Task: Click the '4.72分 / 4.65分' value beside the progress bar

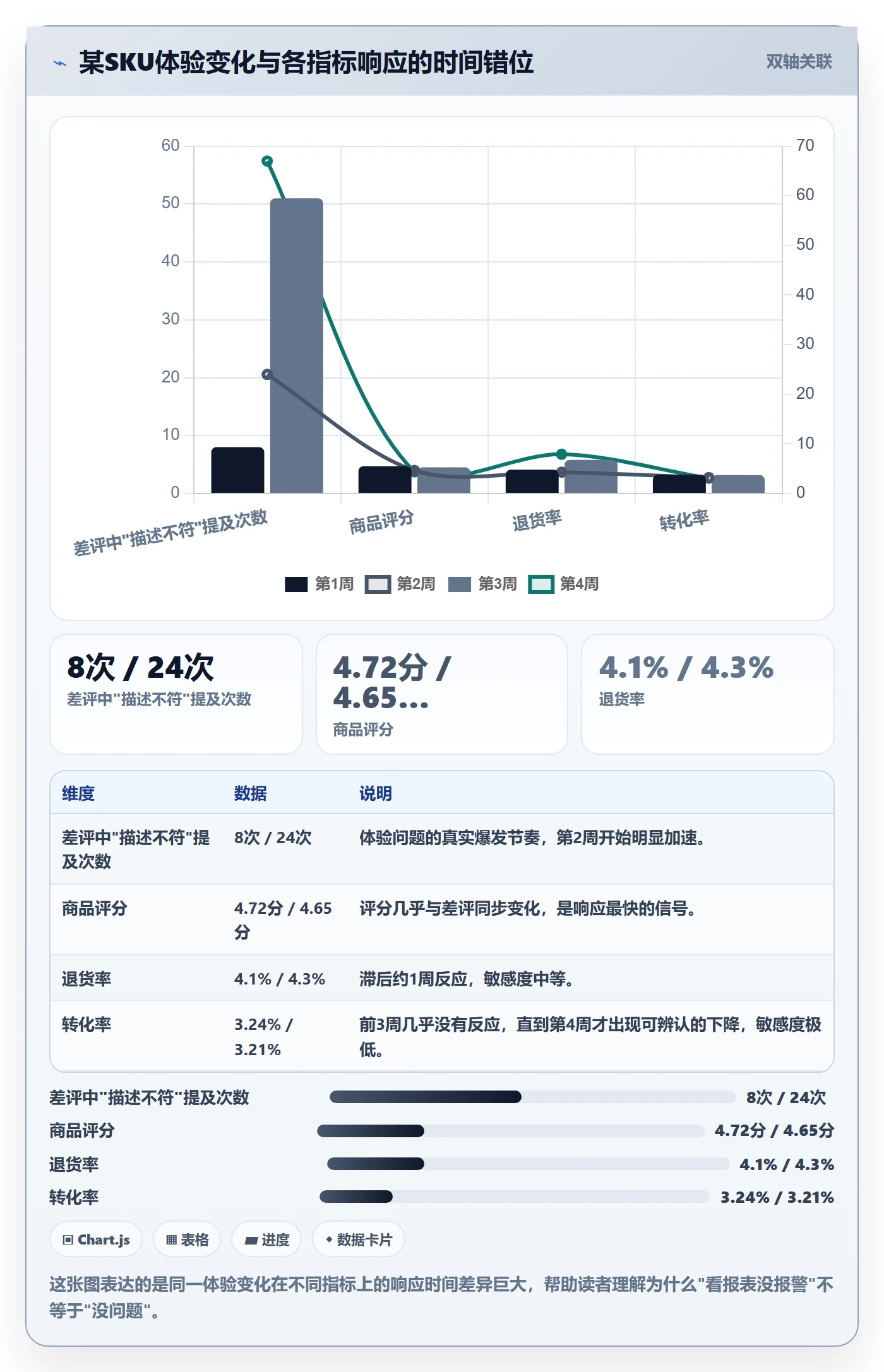Action: 775,1130
